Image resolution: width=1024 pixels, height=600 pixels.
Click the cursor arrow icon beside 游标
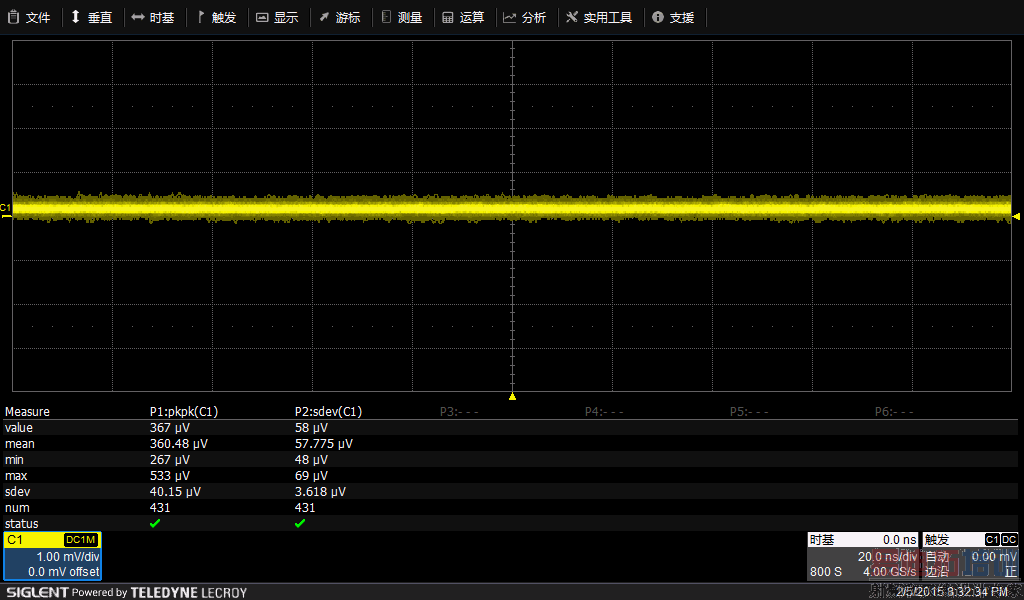point(324,17)
